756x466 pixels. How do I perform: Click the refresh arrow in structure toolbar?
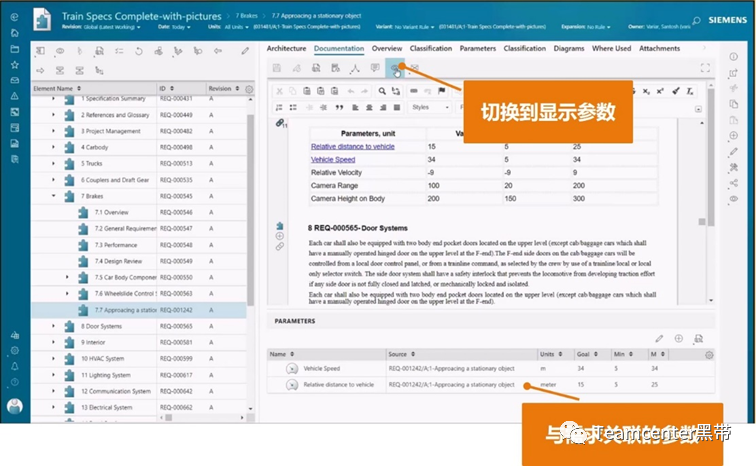(139, 51)
